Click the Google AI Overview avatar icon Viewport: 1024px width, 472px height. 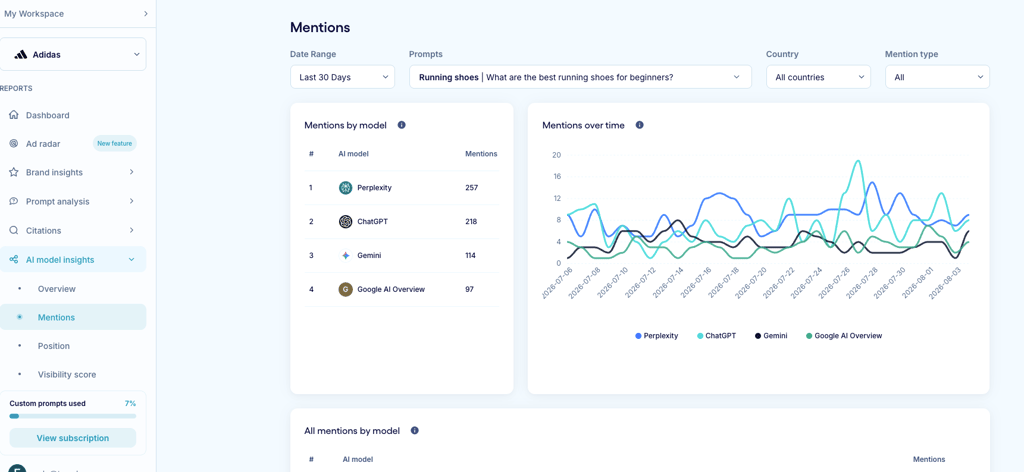(345, 289)
